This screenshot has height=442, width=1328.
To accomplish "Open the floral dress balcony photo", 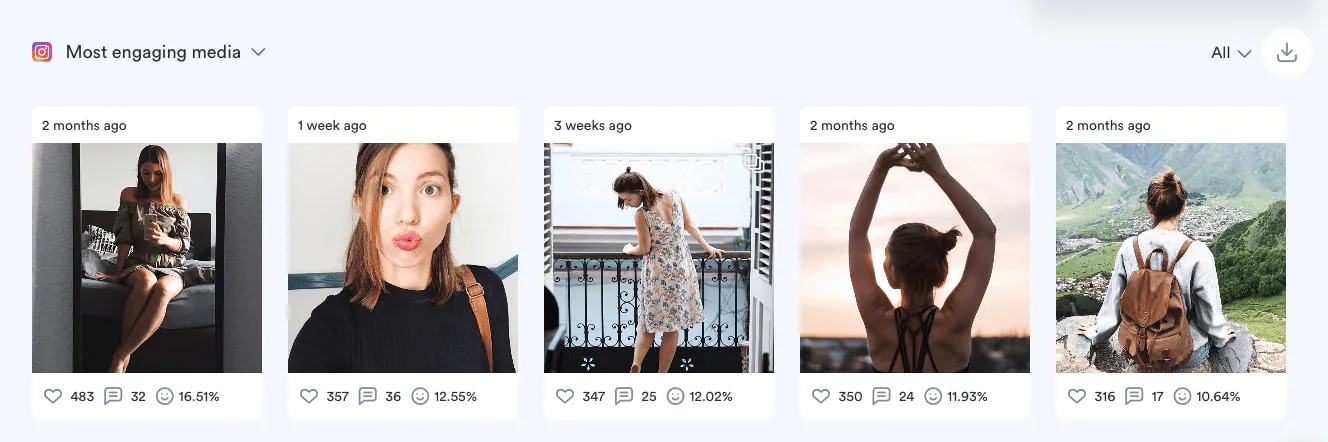I will pos(659,258).
